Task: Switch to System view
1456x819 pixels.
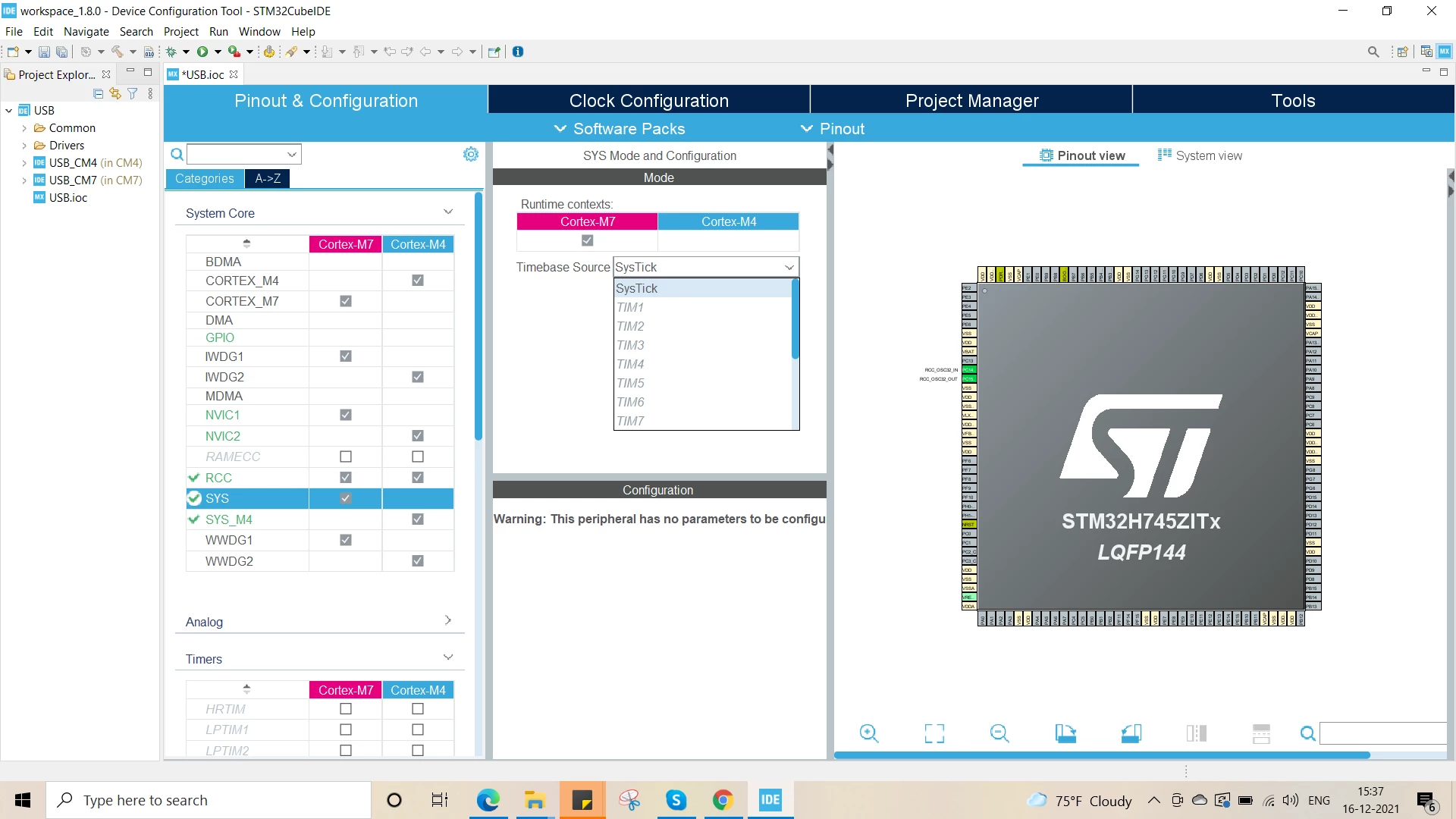Action: click(1200, 155)
